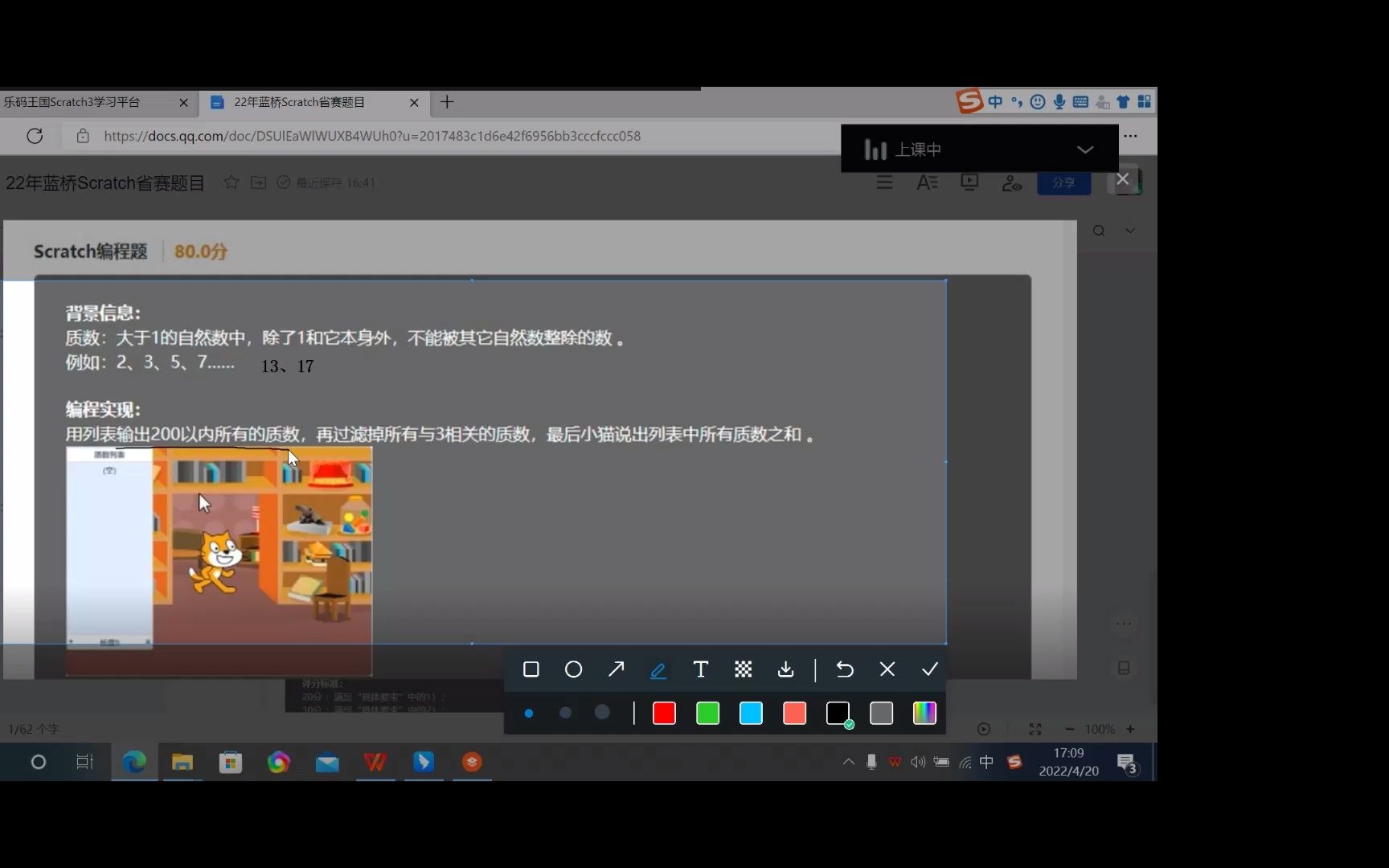Screen dimensions: 1389x868
Task: Select the mosaic blur tool
Action: 744,669
